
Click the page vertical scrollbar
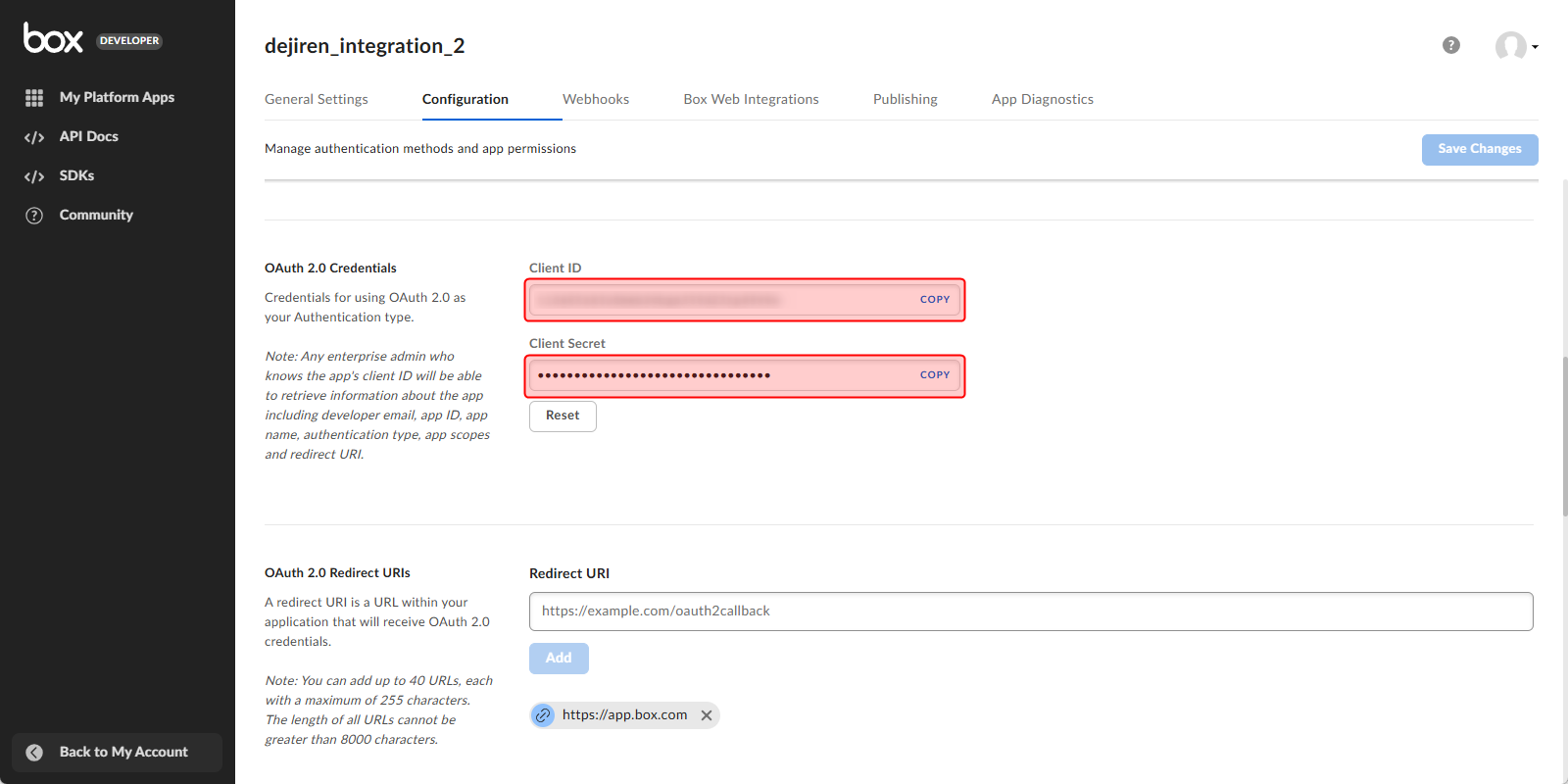1564,436
